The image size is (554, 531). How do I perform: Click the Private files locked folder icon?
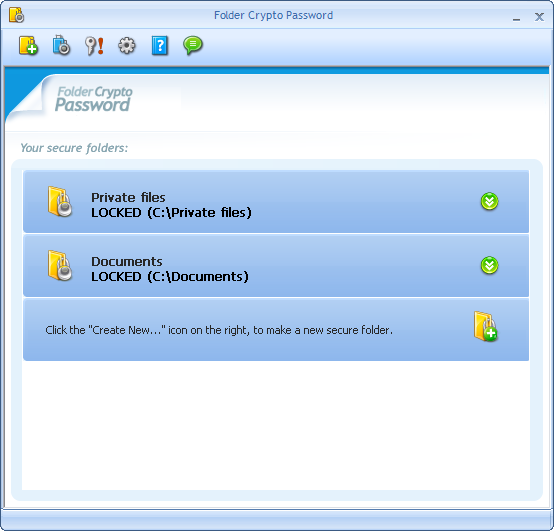coord(60,201)
